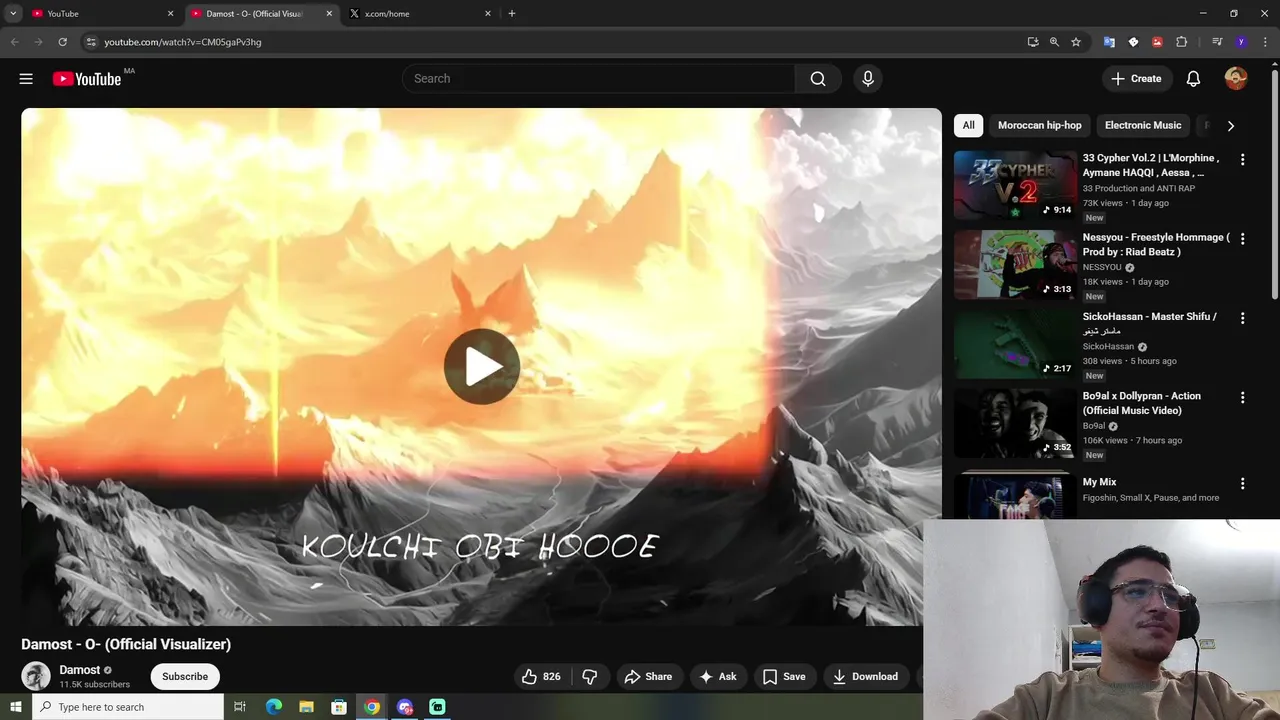Open the My Mix playlist title

point(1100,482)
